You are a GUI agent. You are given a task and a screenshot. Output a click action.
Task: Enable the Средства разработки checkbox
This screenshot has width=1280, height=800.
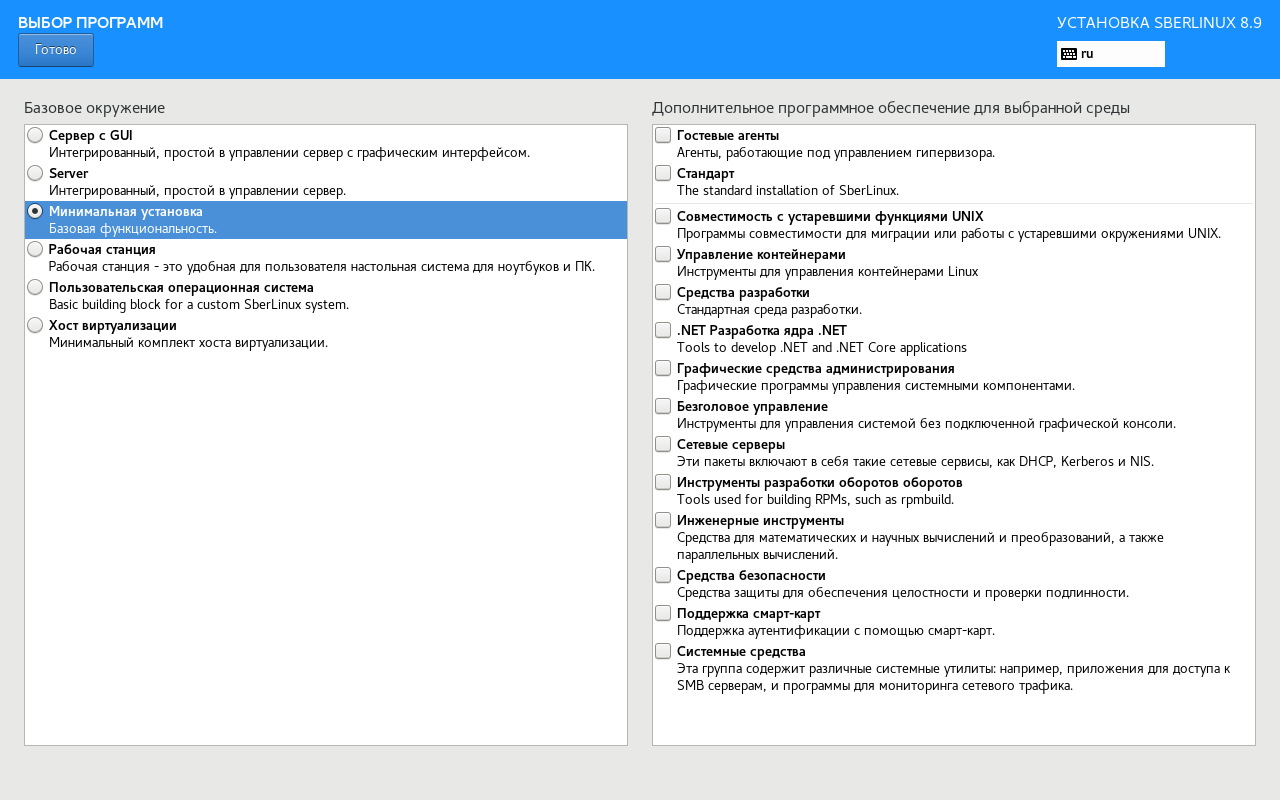[x=663, y=292]
